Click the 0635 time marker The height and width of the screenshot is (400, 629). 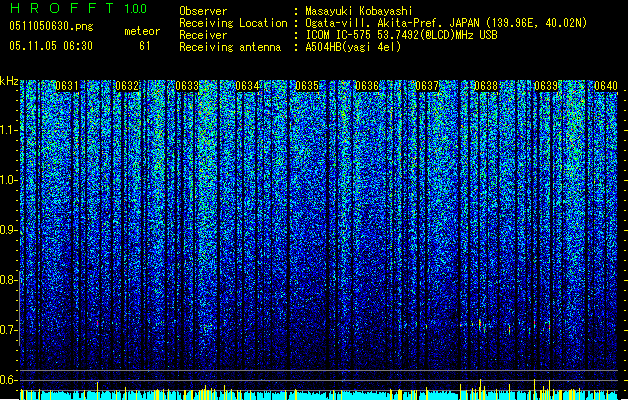tap(307, 86)
